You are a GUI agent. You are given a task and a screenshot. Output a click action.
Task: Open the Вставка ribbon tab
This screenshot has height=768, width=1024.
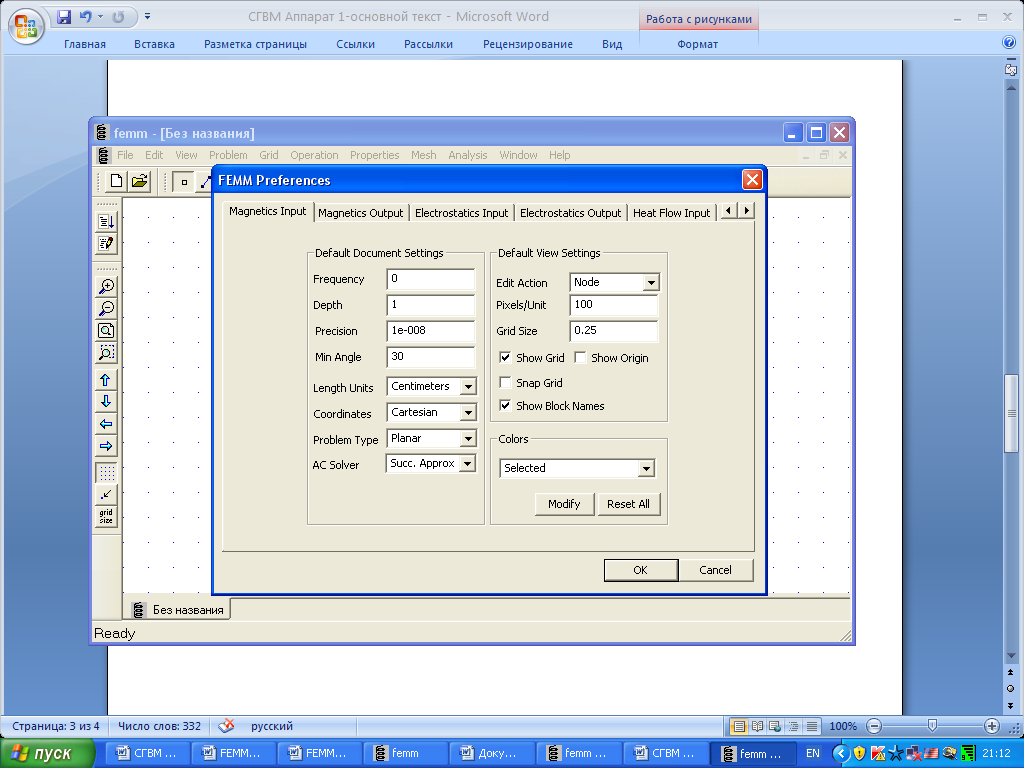click(x=154, y=44)
